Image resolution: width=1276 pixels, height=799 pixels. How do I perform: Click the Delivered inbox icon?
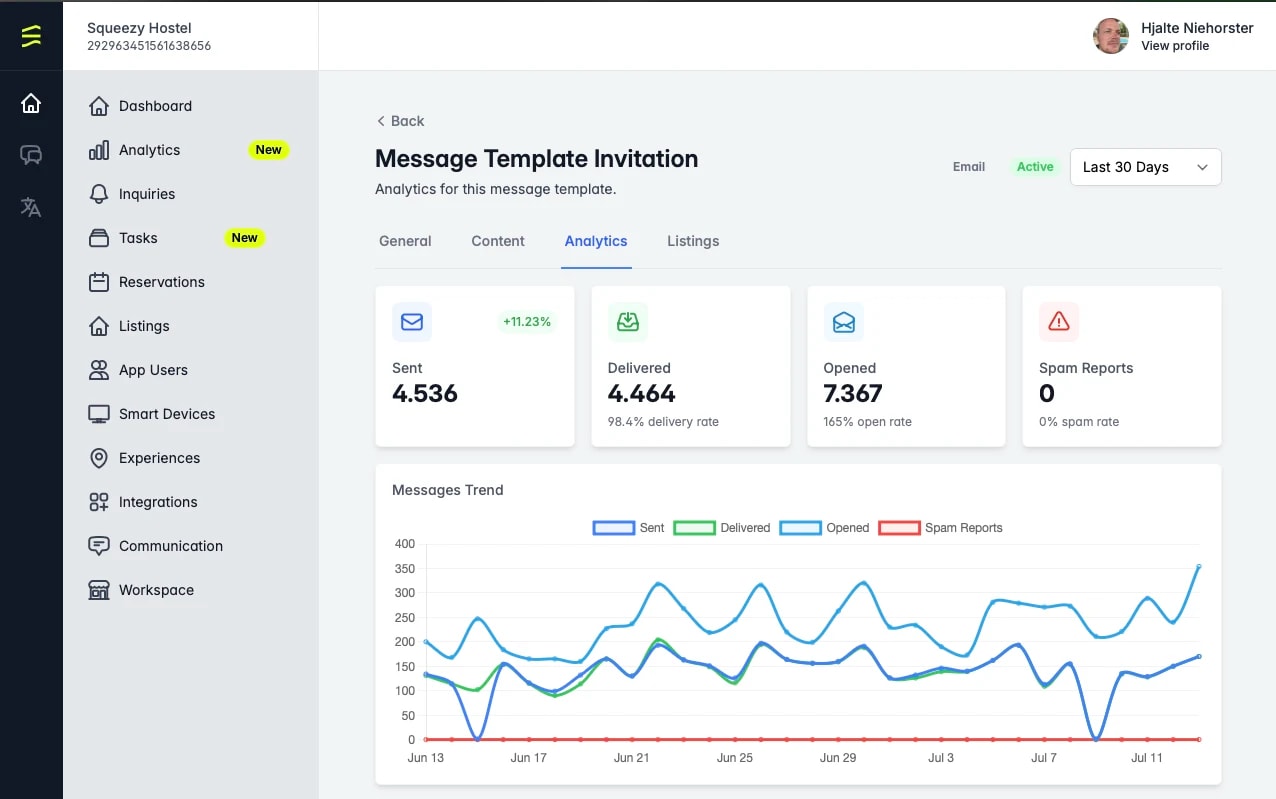[628, 322]
